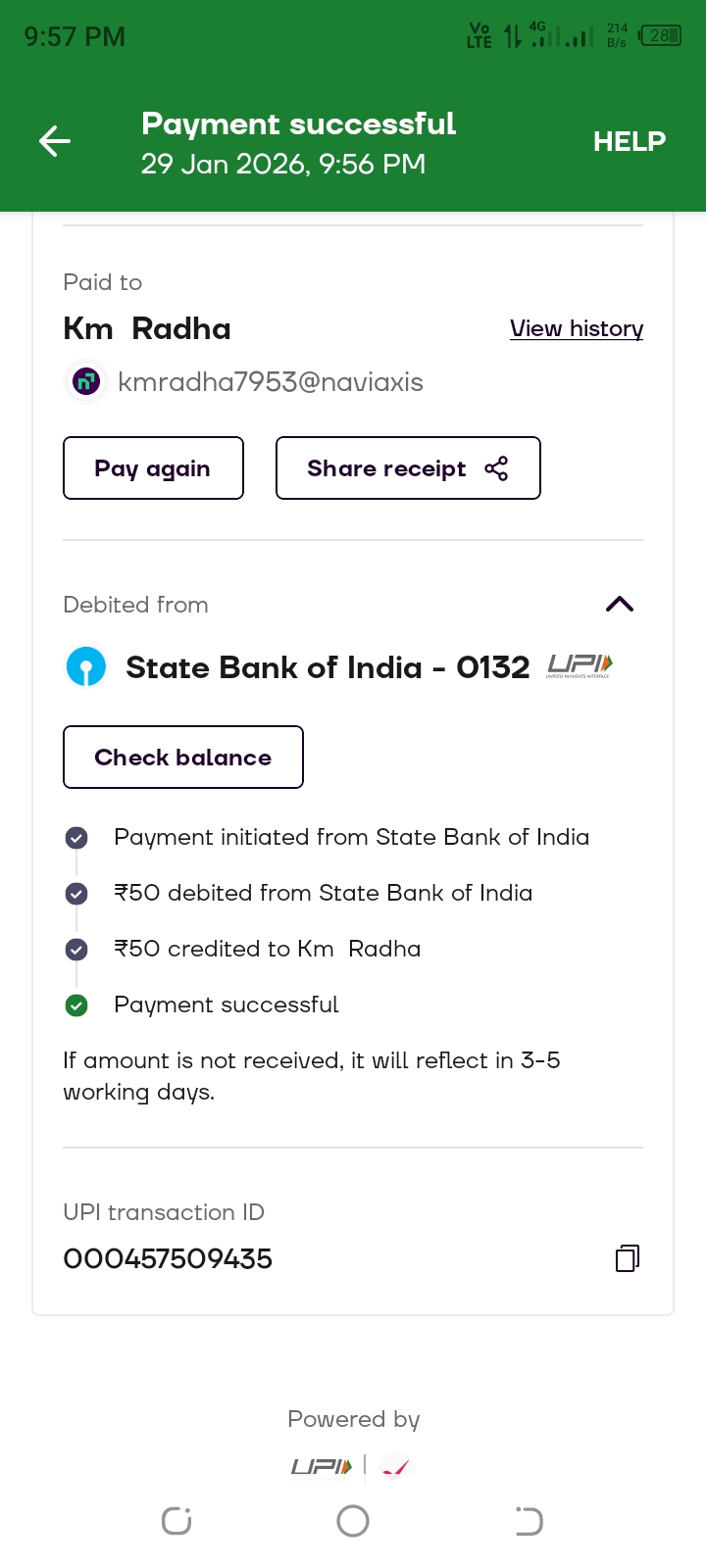Collapse the Debited from section
This screenshot has width=706, height=1568.
[x=620, y=604]
